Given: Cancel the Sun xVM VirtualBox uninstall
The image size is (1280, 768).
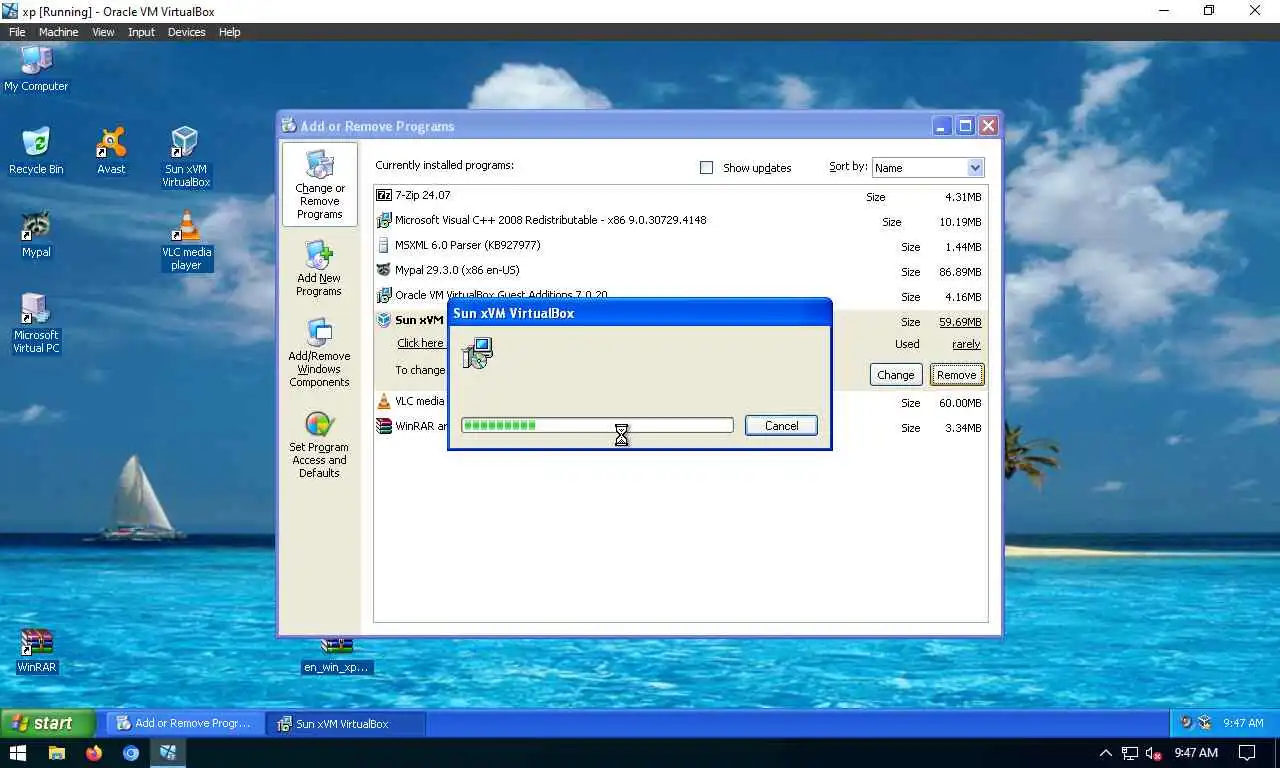Looking at the screenshot, I should [781, 425].
